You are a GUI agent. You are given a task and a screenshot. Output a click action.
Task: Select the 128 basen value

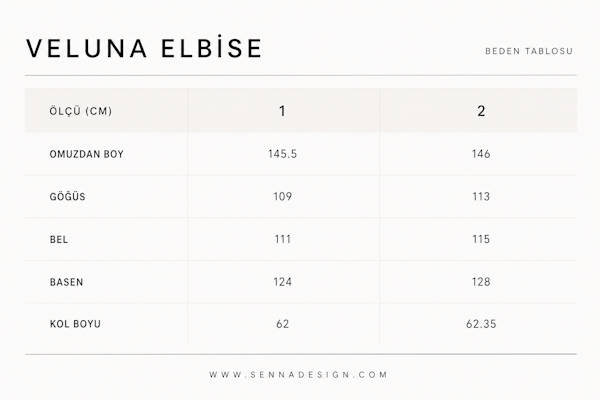[481, 282]
